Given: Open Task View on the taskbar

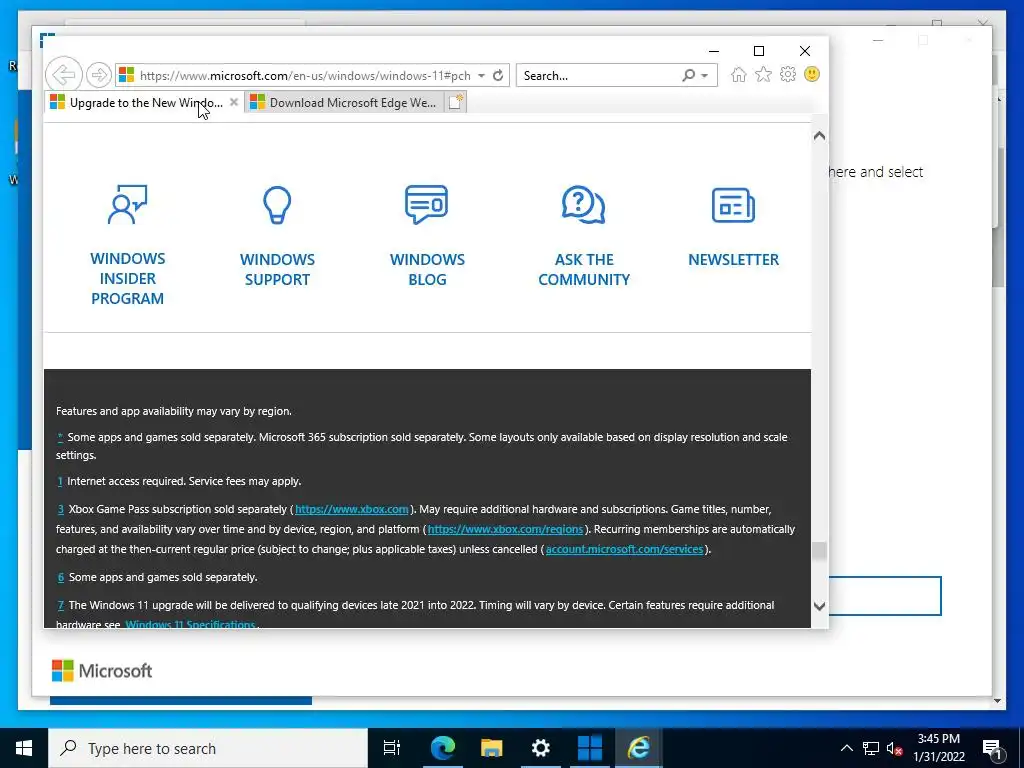Looking at the screenshot, I should pos(392,748).
